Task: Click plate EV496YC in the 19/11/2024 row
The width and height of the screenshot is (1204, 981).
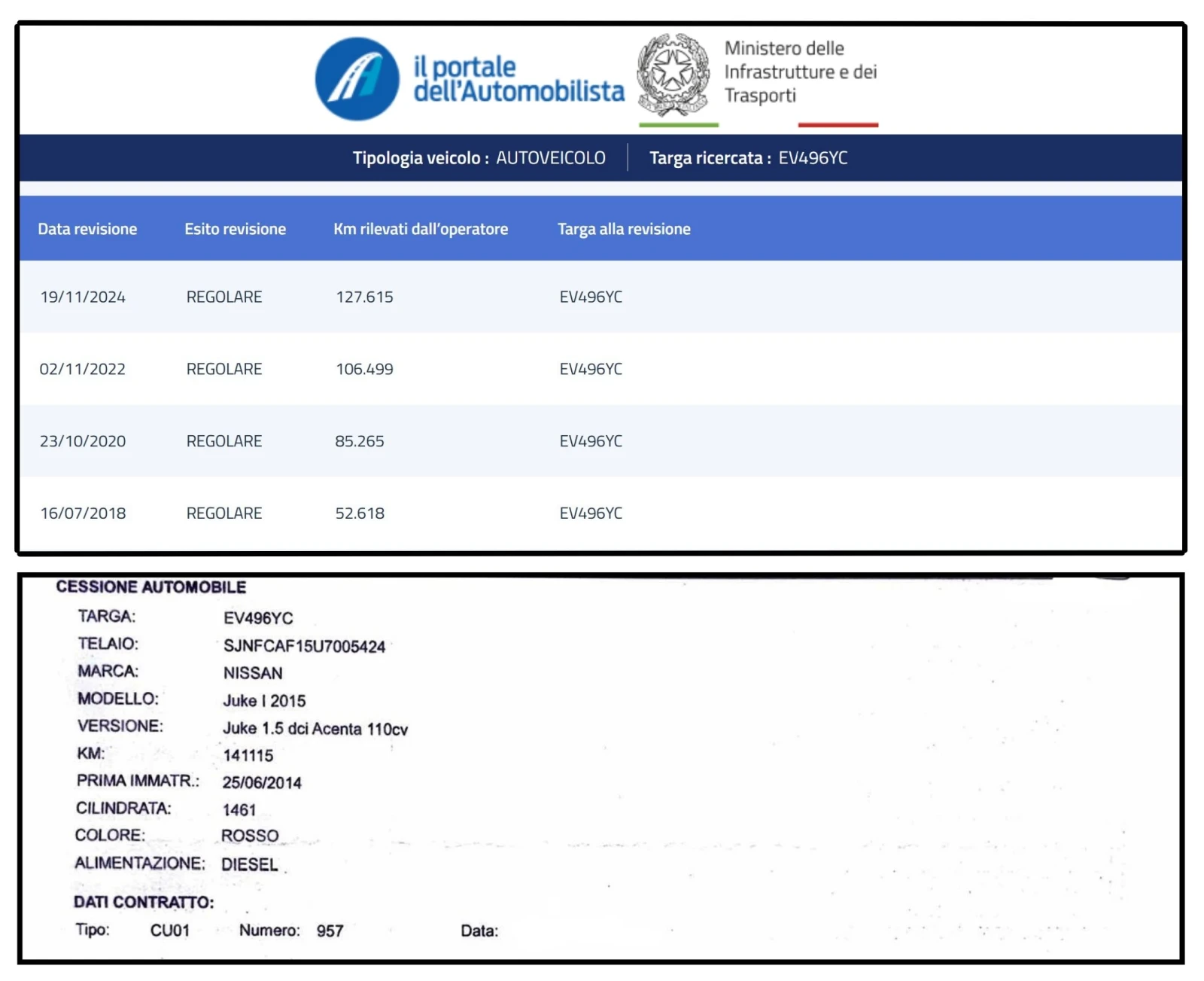Action: pyautogui.click(x=591, y=297)
